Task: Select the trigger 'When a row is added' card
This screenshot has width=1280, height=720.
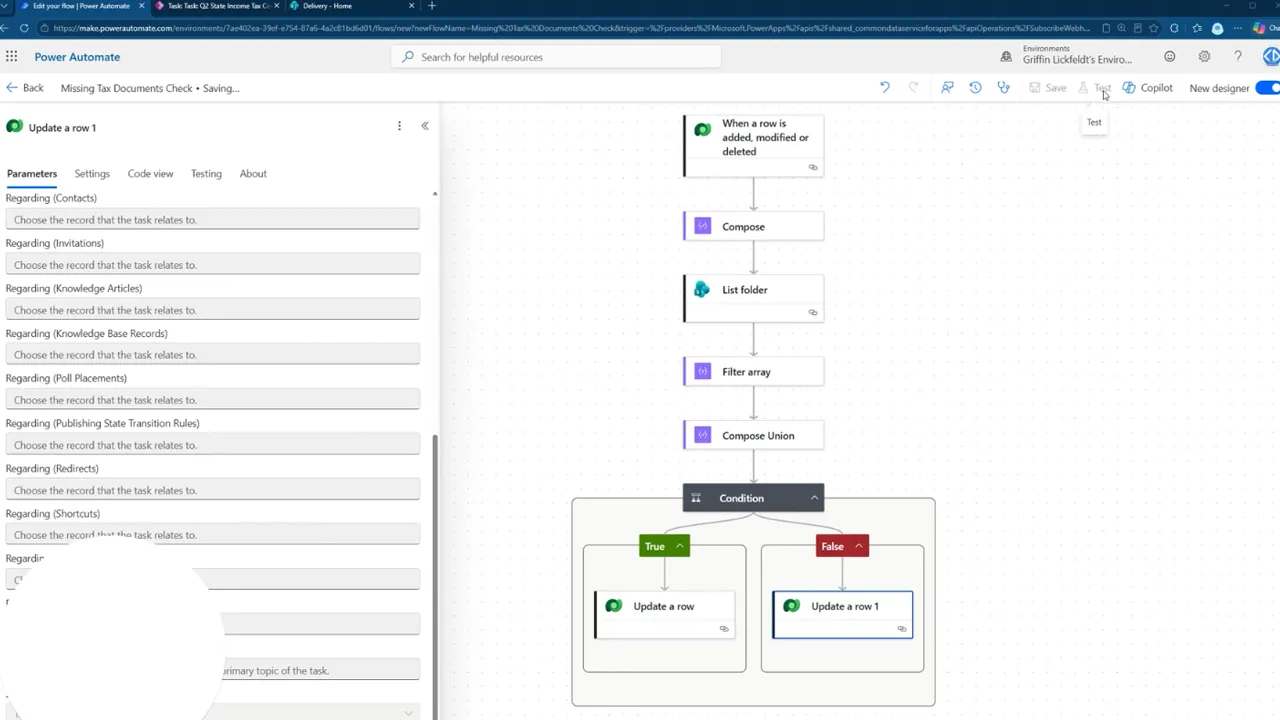Action: click(754, 146)
